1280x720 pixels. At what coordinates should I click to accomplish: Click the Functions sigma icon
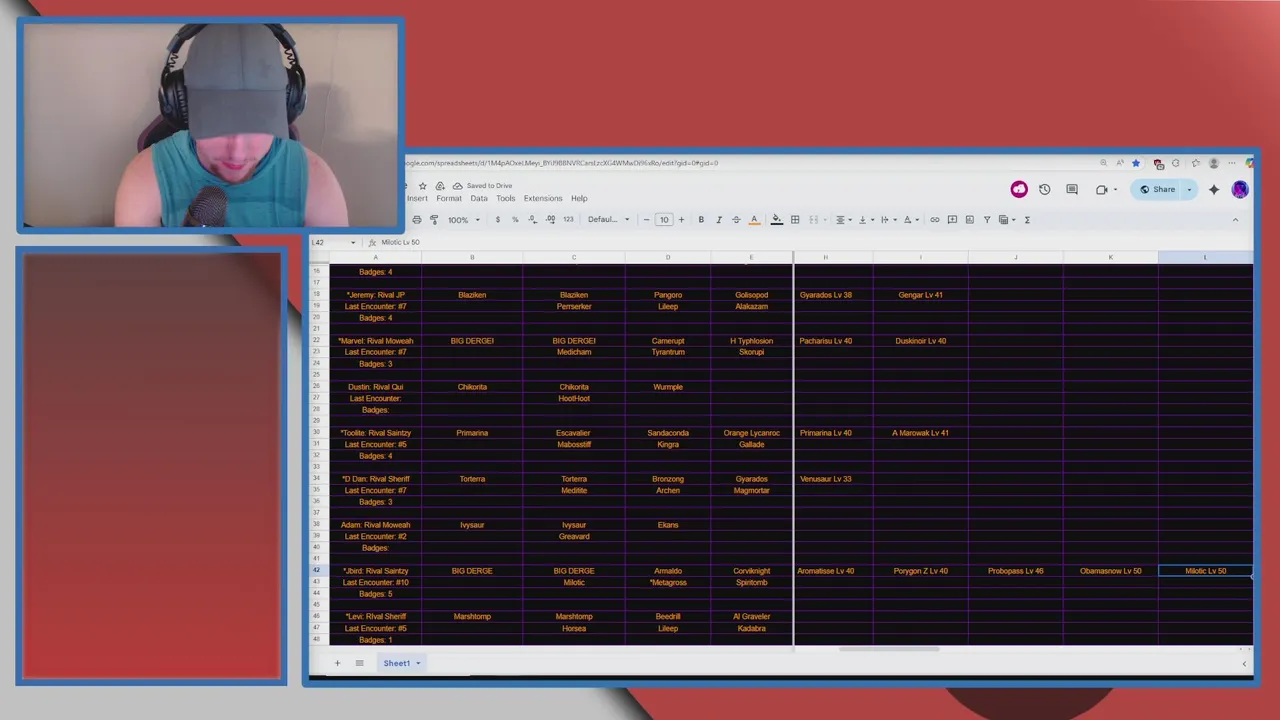pos(1027,220)
